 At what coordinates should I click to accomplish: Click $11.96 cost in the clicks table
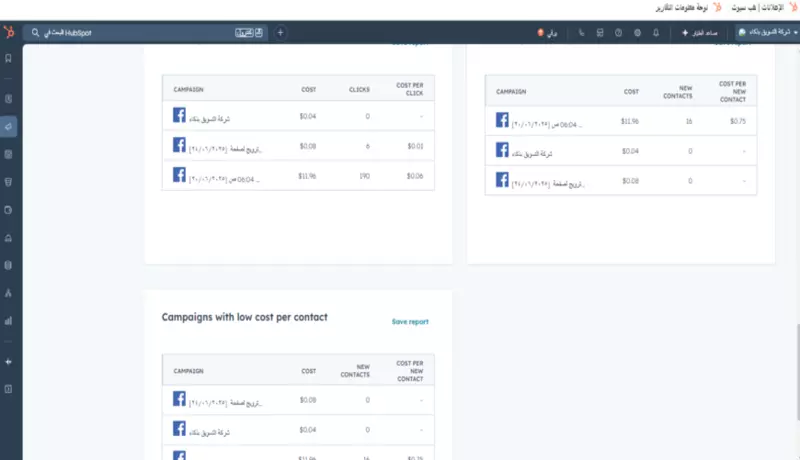pyautogui.click(x=307, y=176)
